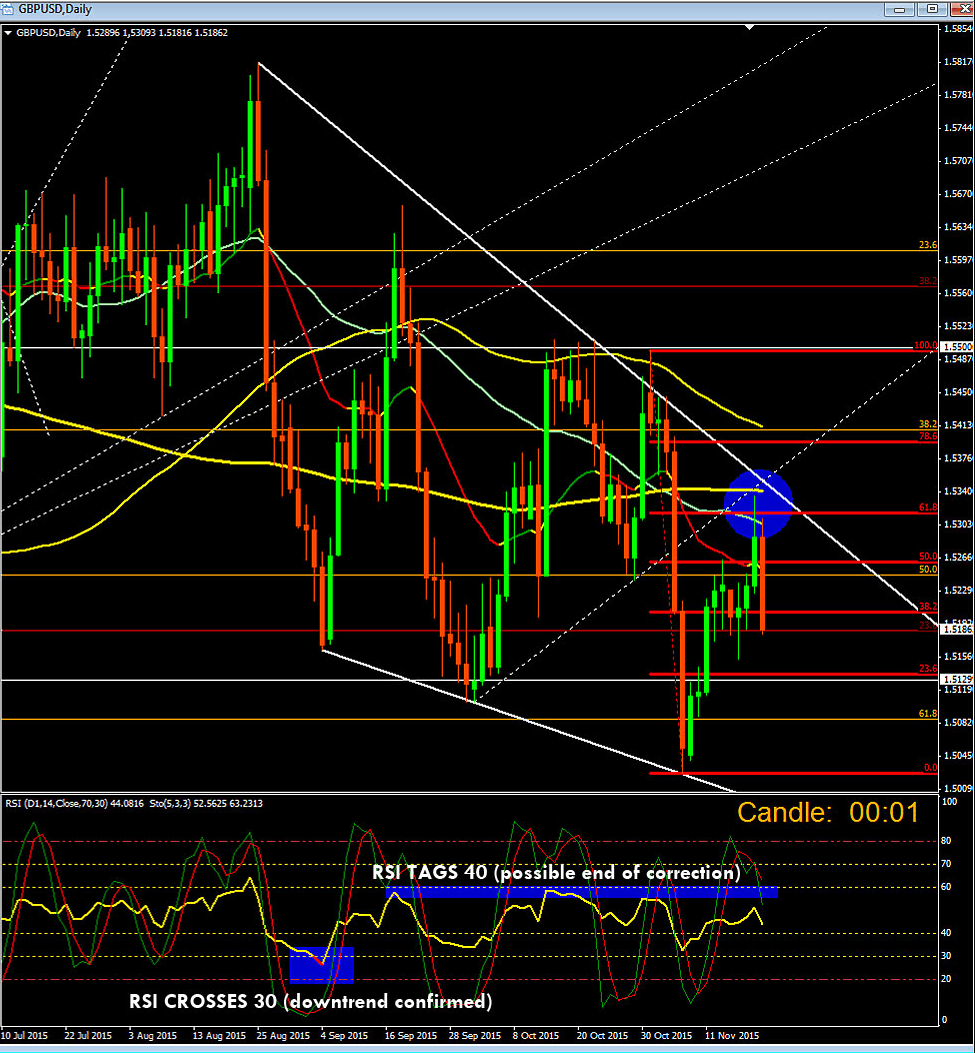
Task: Select the 61.8 Fibonacci retracement label
Action: [x=930, y=507]
